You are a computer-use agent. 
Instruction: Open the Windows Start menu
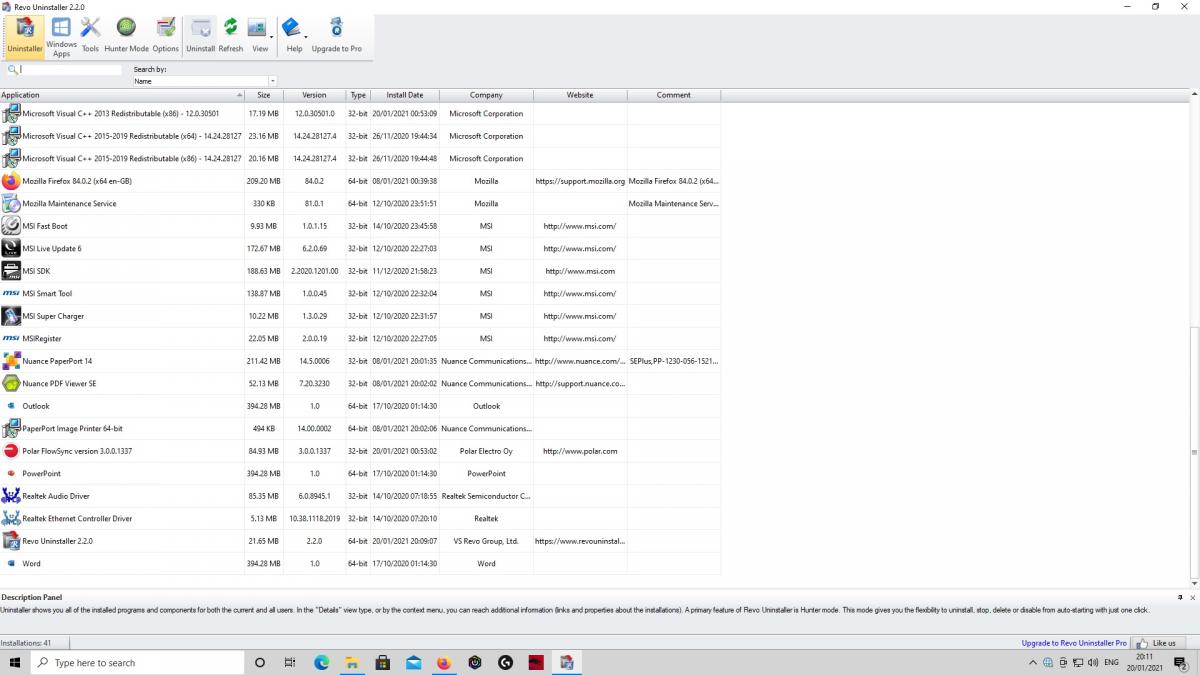(x=16, y=662)
